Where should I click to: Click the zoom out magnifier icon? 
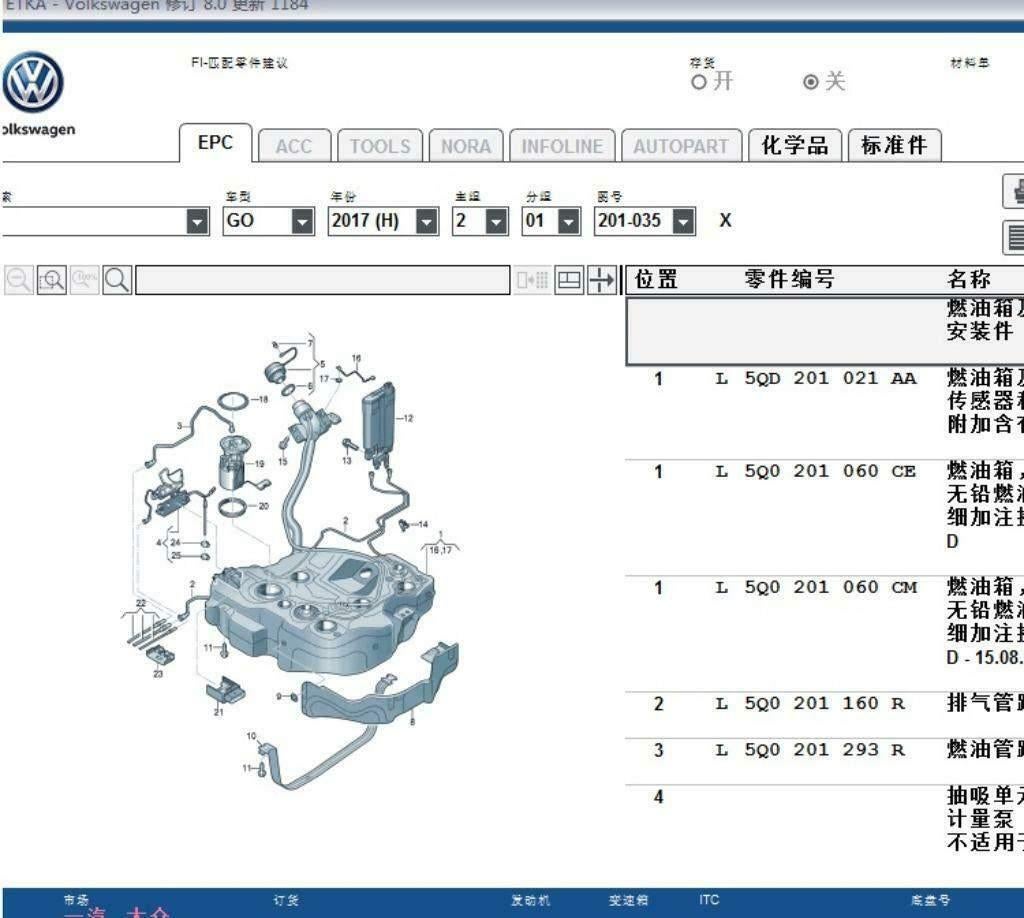18,280
